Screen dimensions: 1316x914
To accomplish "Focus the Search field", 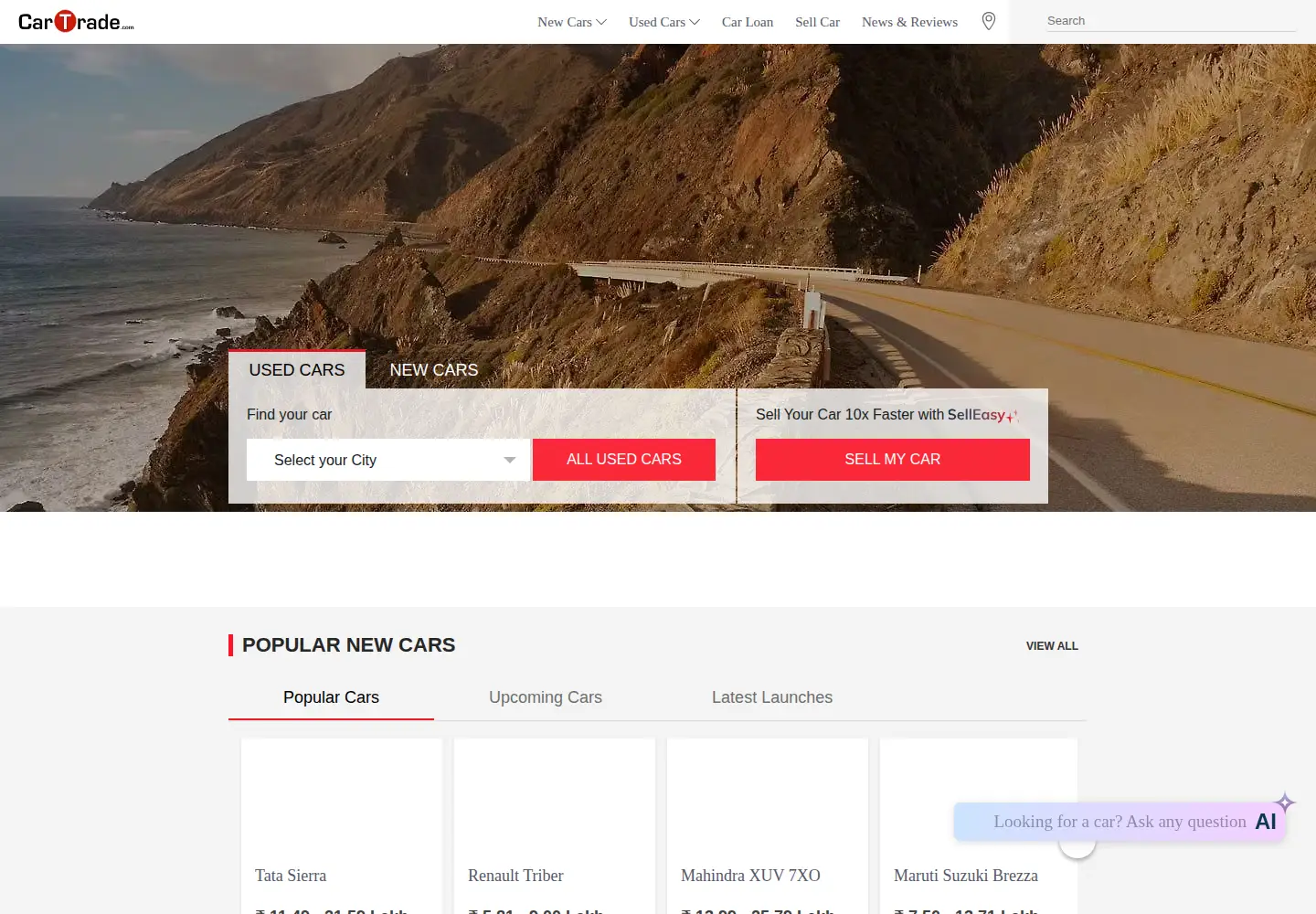I will click(x=1171, y=21).
